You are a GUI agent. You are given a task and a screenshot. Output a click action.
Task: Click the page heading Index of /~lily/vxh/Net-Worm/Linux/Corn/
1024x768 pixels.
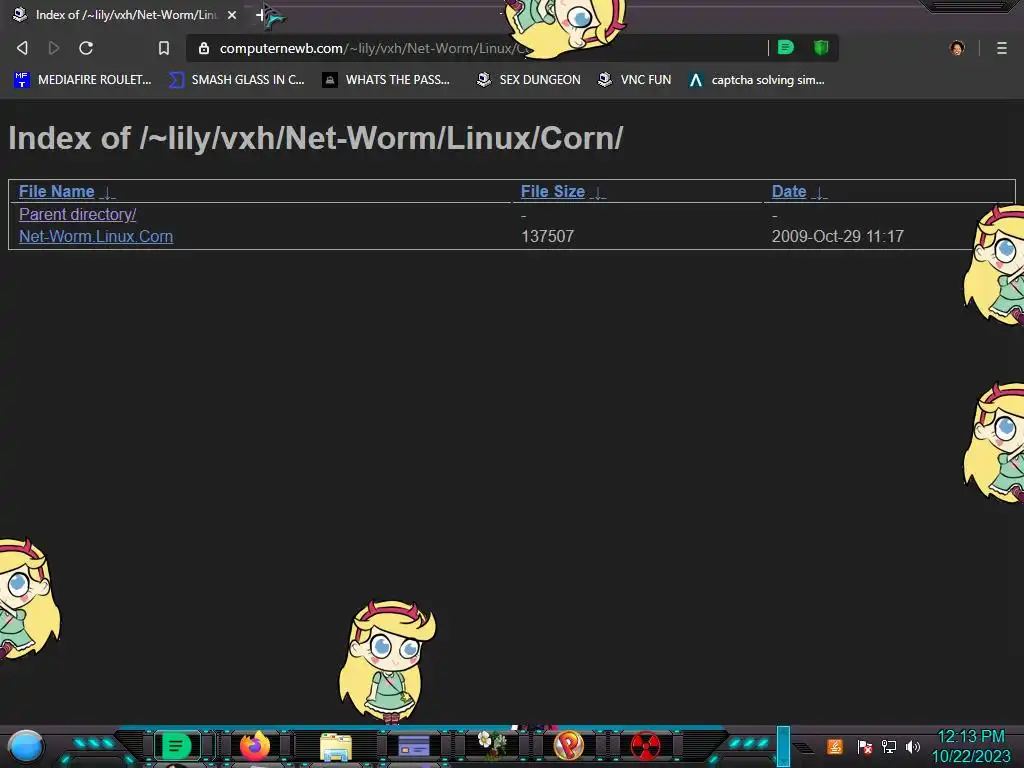click(315, 138)
